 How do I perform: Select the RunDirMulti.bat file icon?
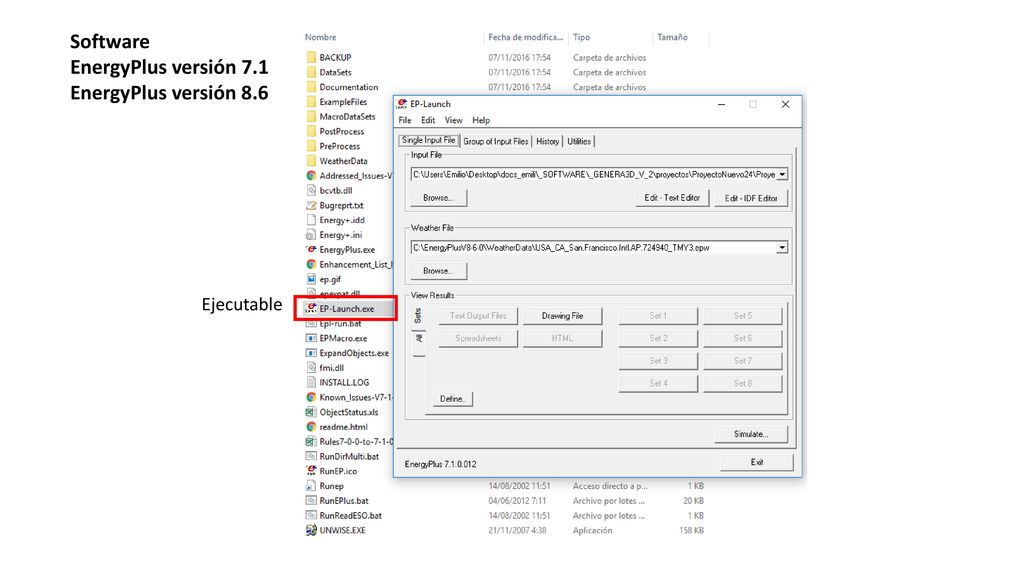[x=312, y=456]
